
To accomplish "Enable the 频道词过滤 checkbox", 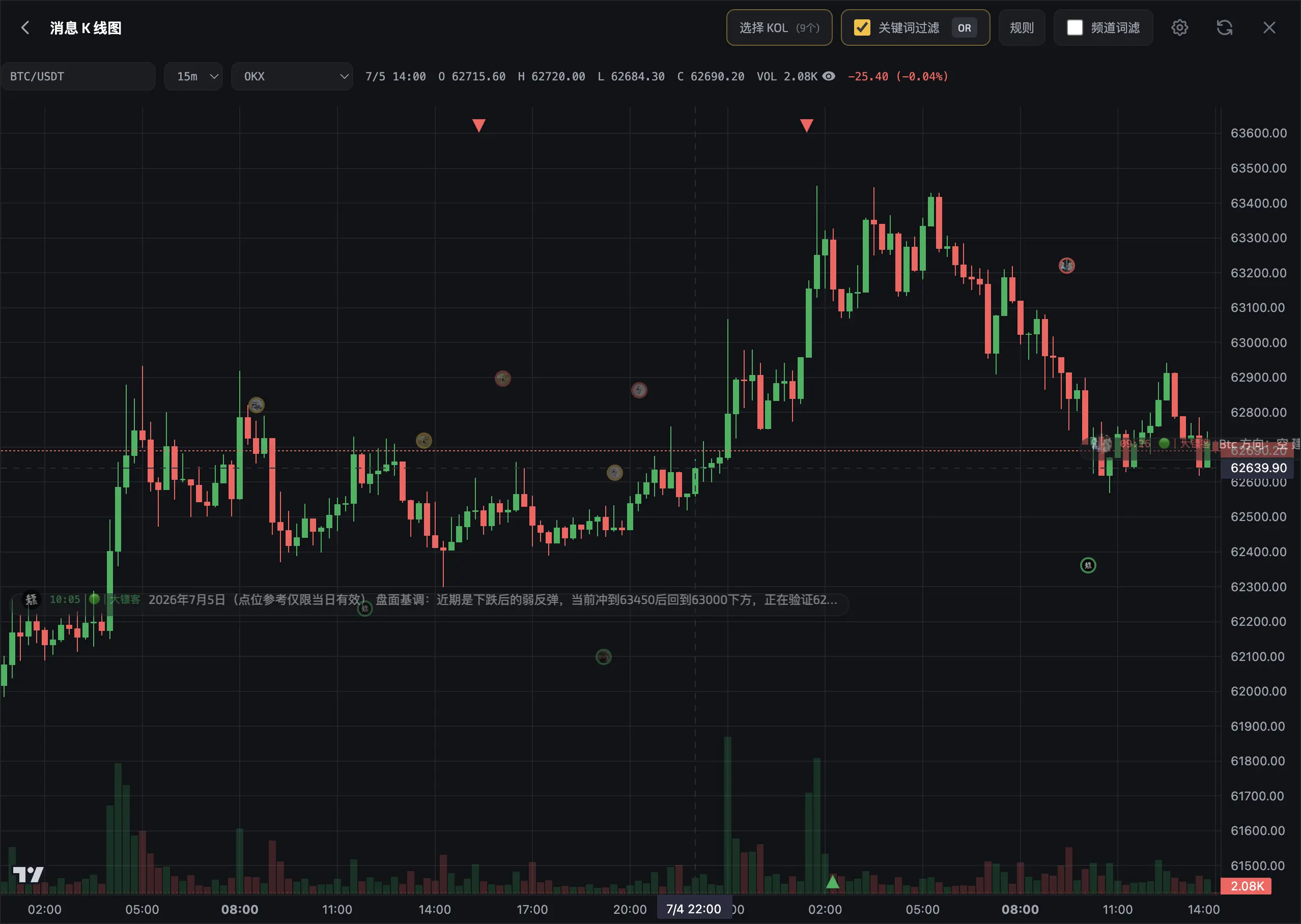I will (x=1074, y=27).
